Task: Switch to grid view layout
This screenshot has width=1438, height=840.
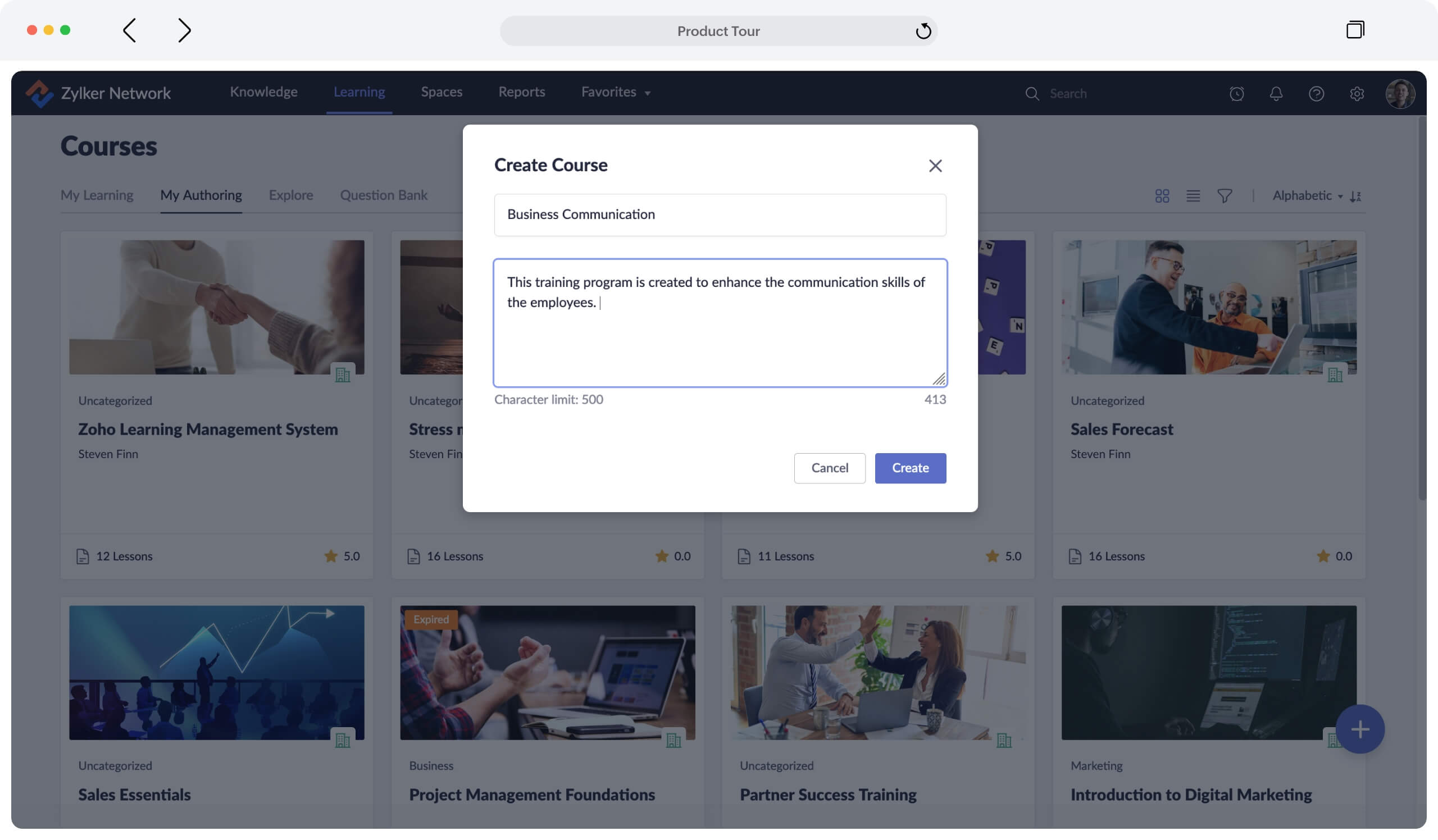Action: pos(1162,195)
